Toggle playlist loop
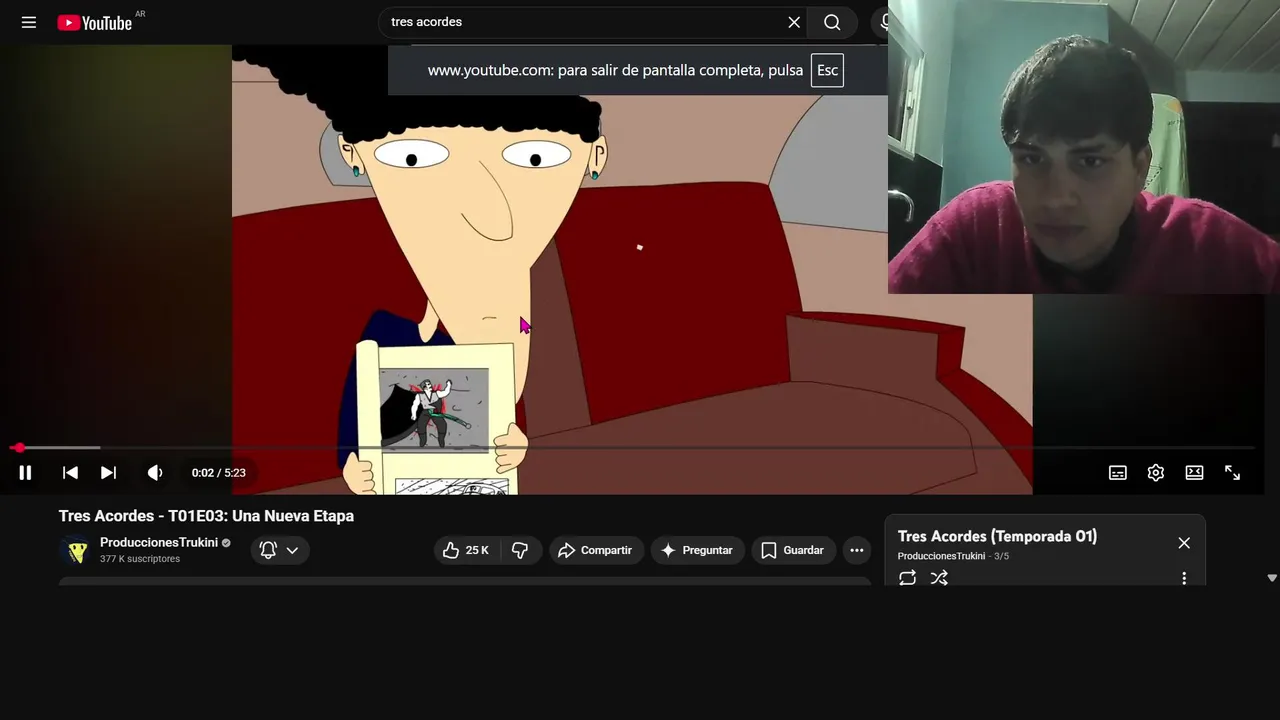This screenshot has width=1280, height=720. coord(907,578)
